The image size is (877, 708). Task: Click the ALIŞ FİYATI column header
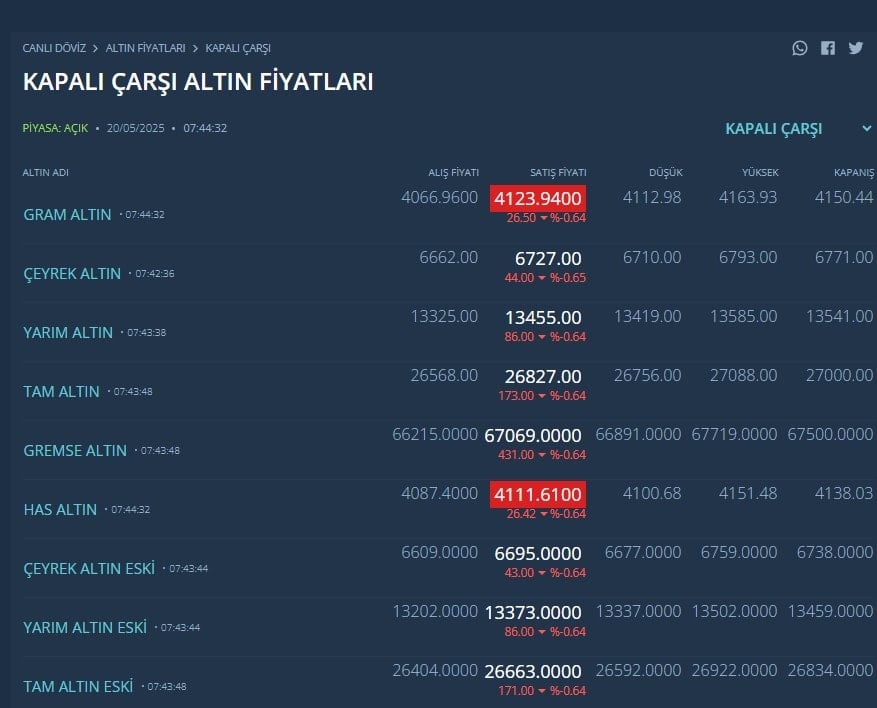coord(454,173)
